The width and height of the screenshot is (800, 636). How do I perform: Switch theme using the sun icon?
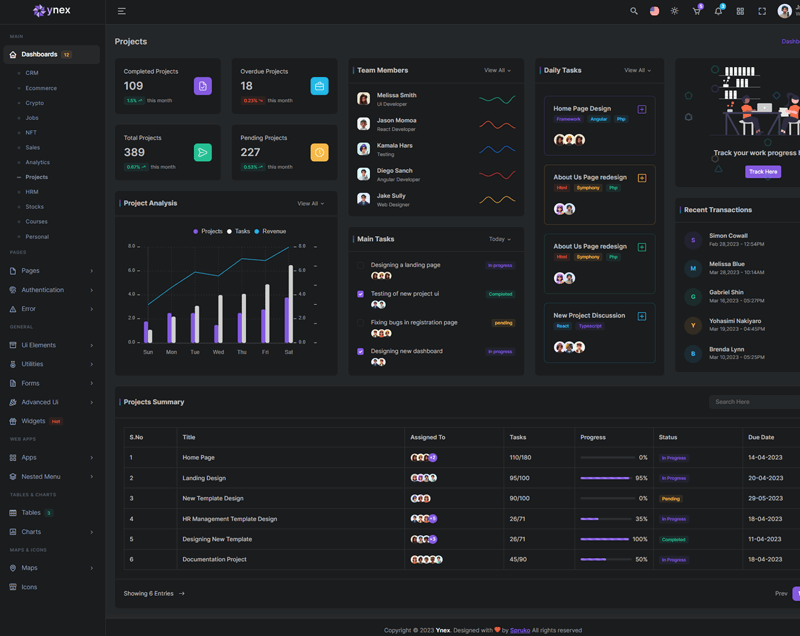click(x=675, y=11)
